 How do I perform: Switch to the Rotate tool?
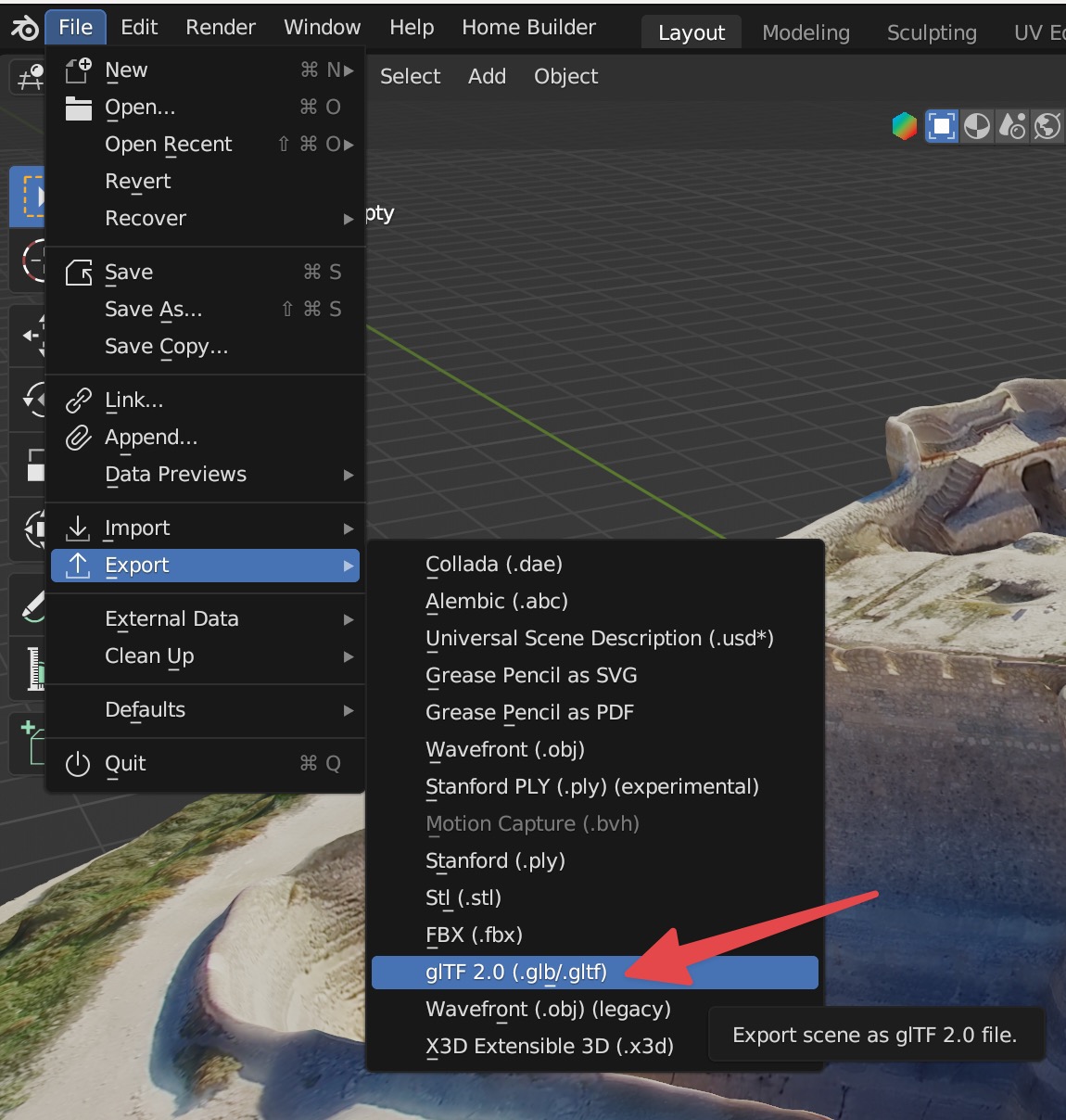pyautogui.click(x=33, y=401)
